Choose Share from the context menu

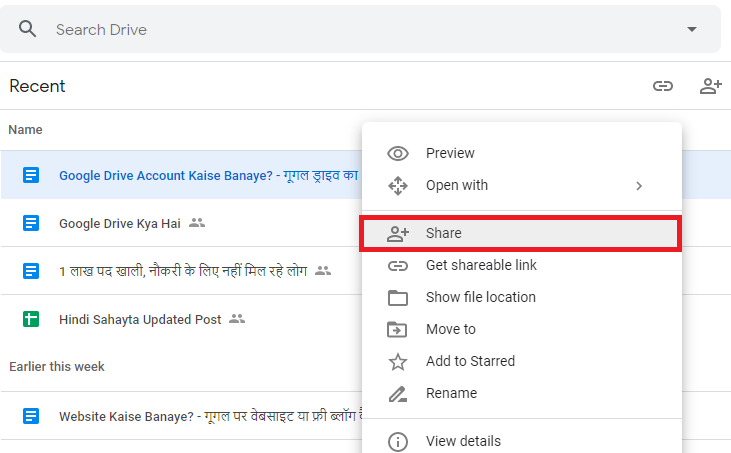(522, 233)
